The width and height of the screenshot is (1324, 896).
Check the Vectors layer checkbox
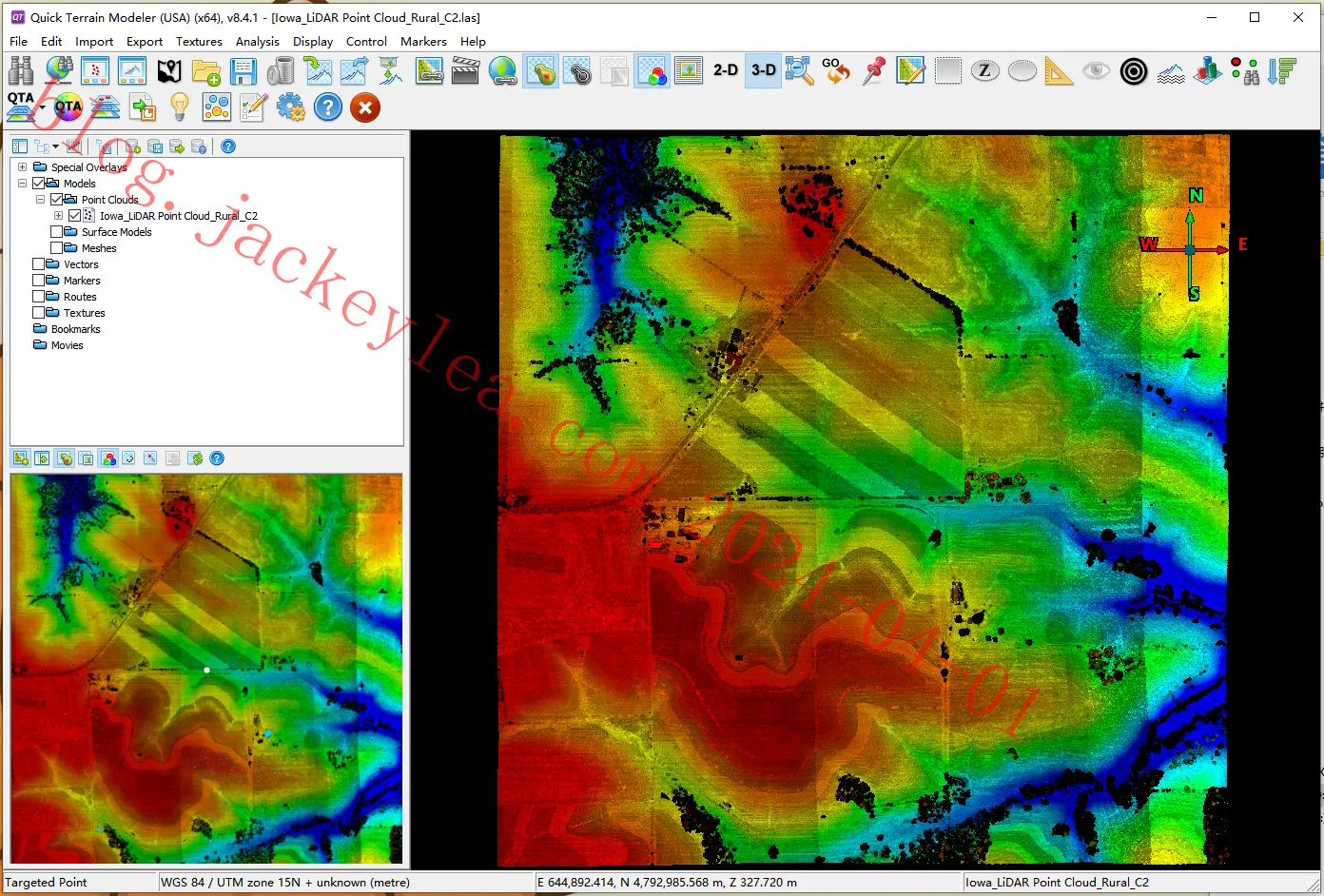point(39,264)
